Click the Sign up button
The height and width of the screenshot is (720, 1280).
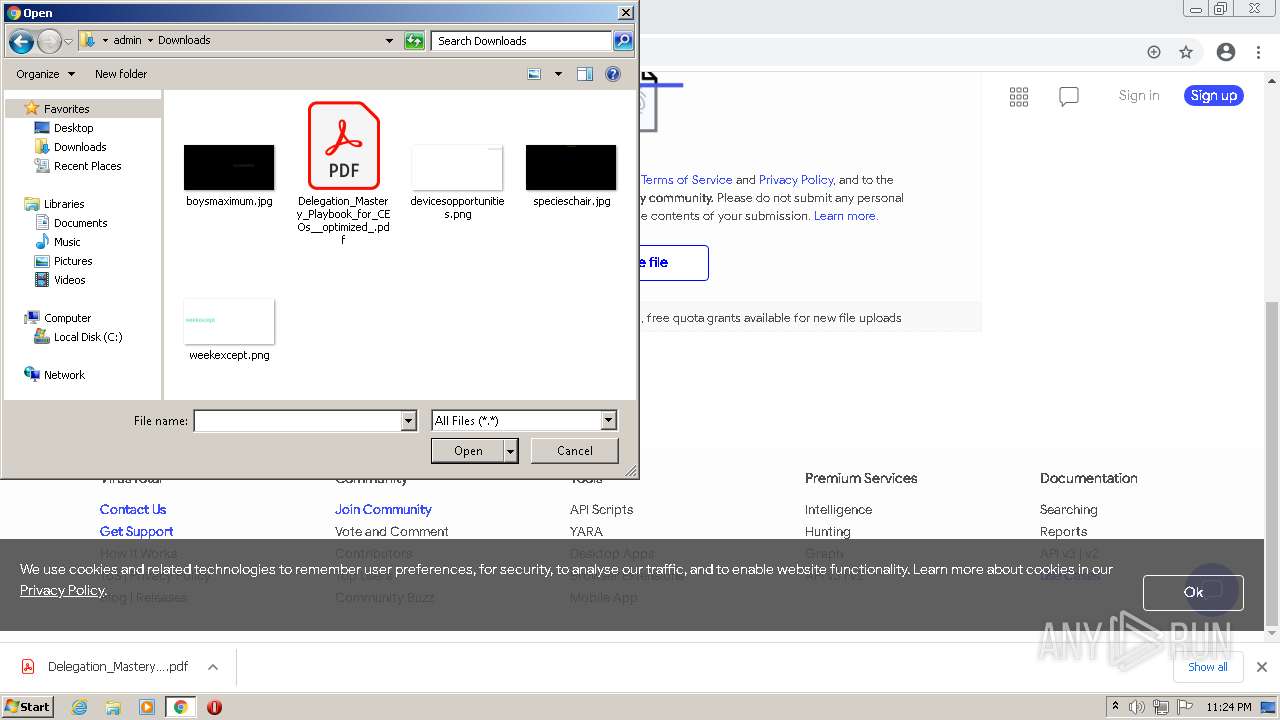pos(1214,96)
